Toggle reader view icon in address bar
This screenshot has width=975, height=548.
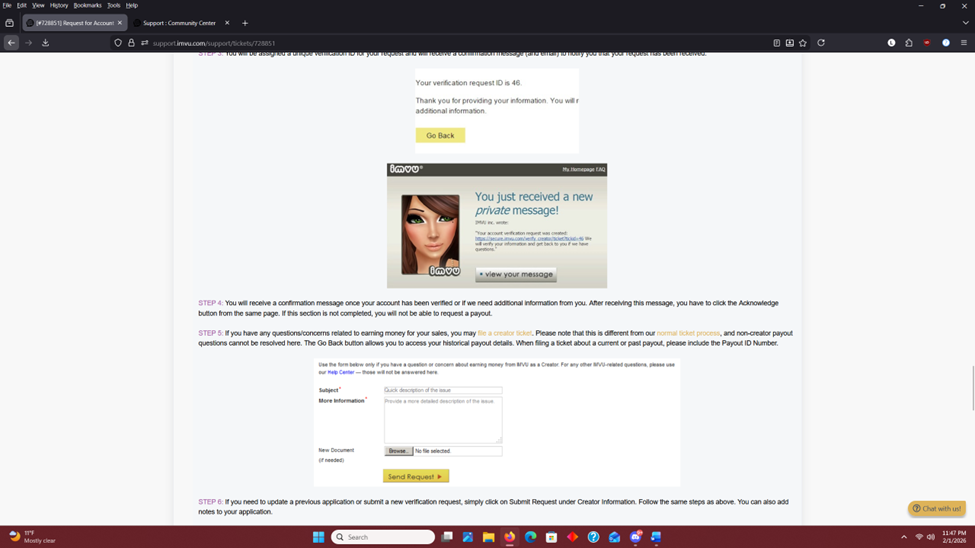pyautogui.click(x=777, y=43)
